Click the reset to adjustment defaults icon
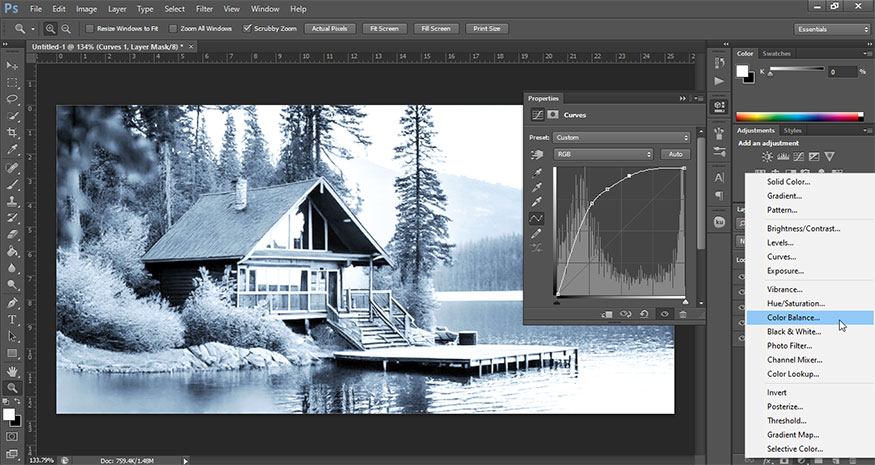The width and height of the screenshot is (875, 465). (x=645, y=314)
